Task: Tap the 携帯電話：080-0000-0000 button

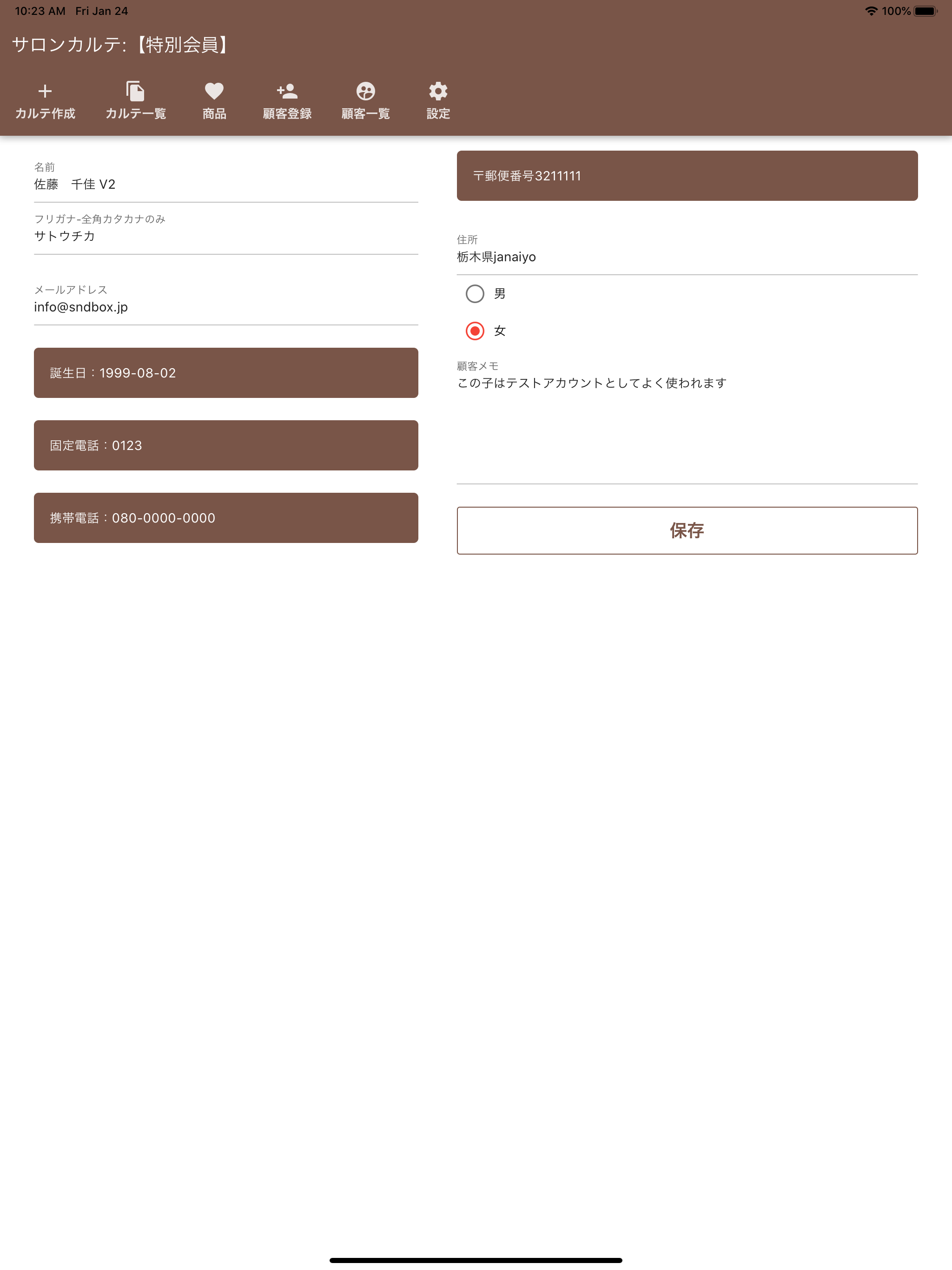Action: tap(226, 518)
